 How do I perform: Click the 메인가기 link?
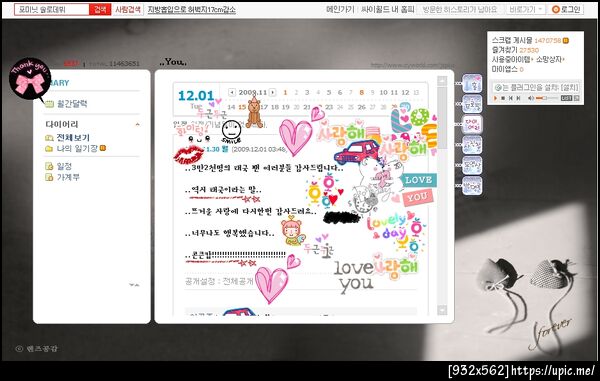coord(340,10)
